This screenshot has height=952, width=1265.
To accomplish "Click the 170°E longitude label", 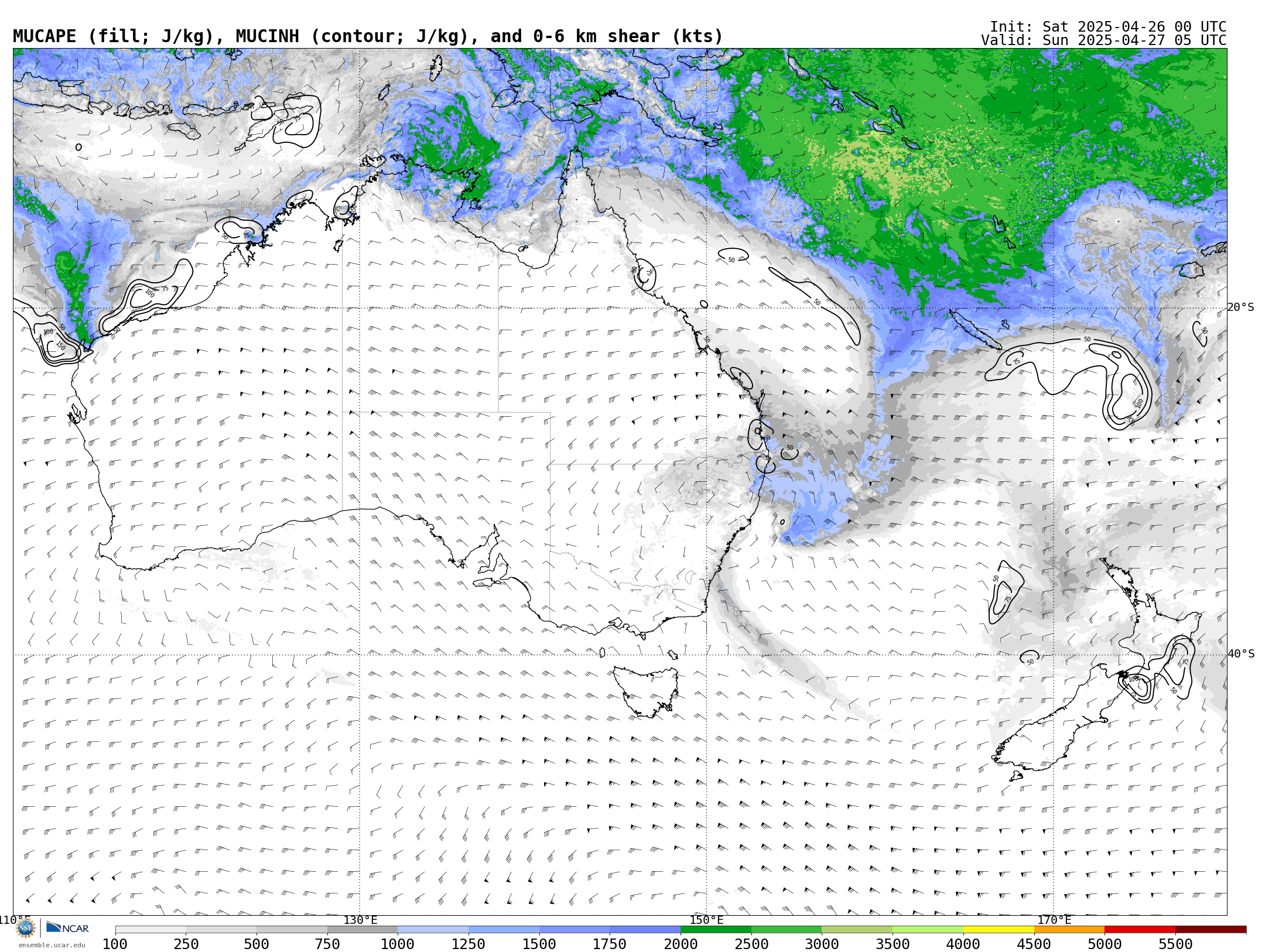I will [1054, 920].
